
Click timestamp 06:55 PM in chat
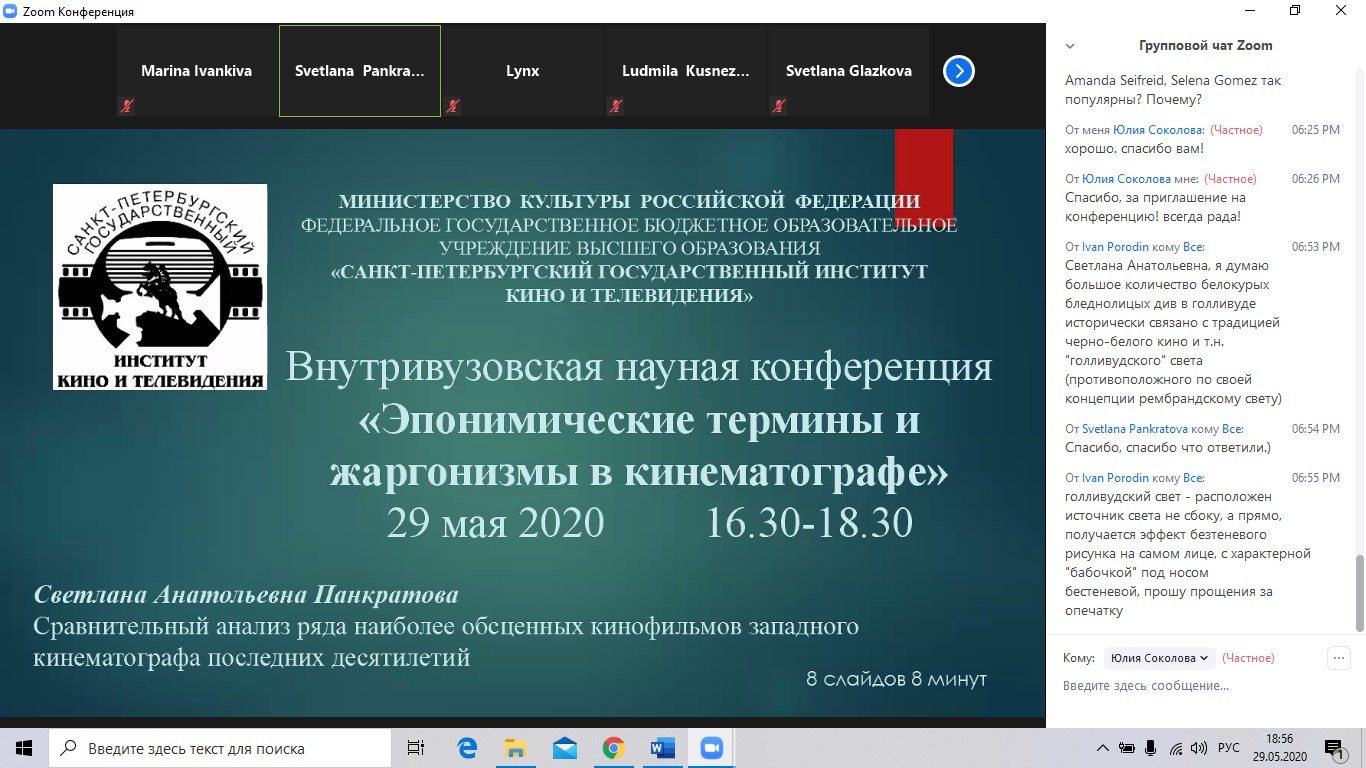tap(1316, 478)
